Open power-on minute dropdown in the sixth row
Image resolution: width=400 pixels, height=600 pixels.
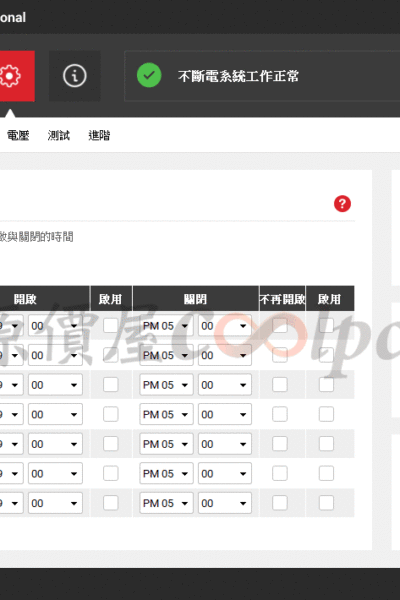click(55, 474)
